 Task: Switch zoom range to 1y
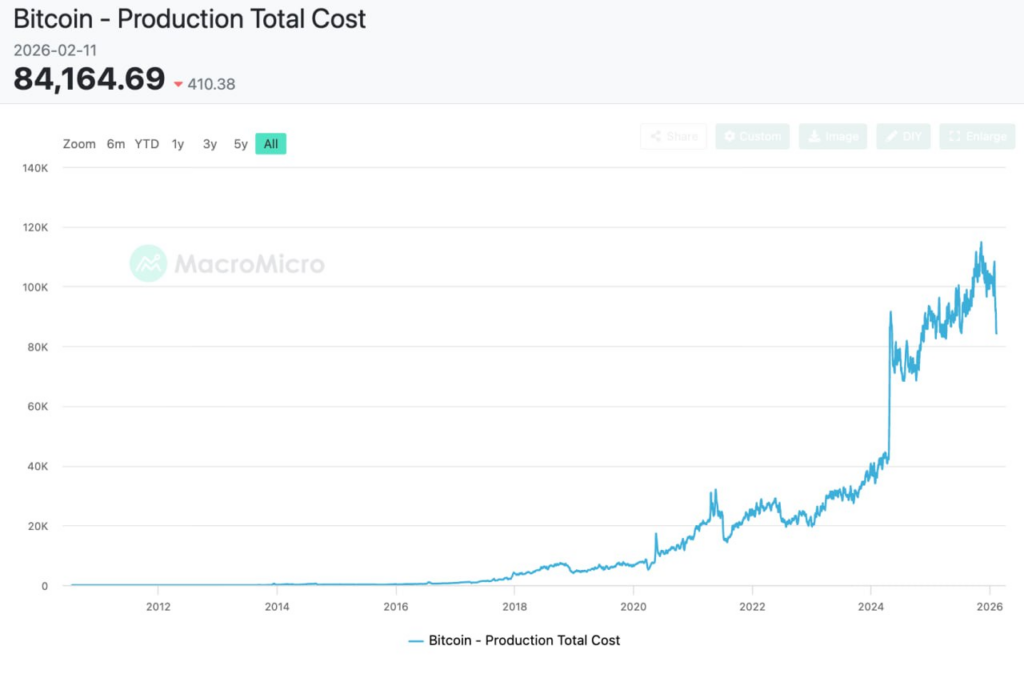178,144
